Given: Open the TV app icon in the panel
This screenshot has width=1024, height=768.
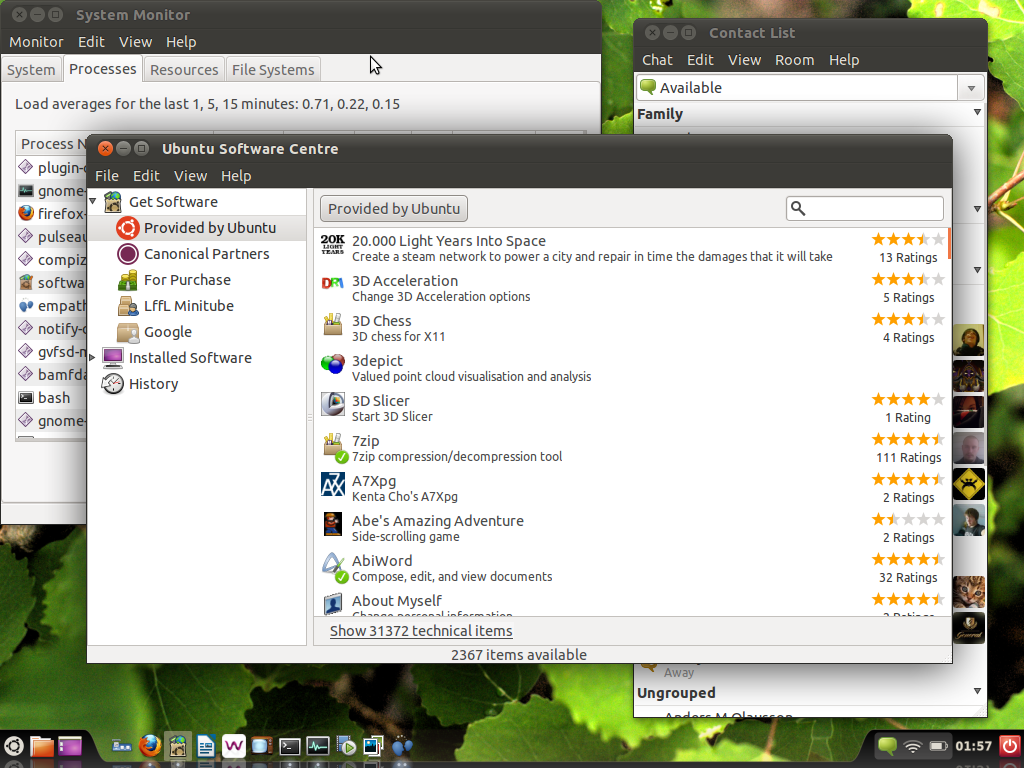Looking at the screenshot, I should [x=261, y=746].
